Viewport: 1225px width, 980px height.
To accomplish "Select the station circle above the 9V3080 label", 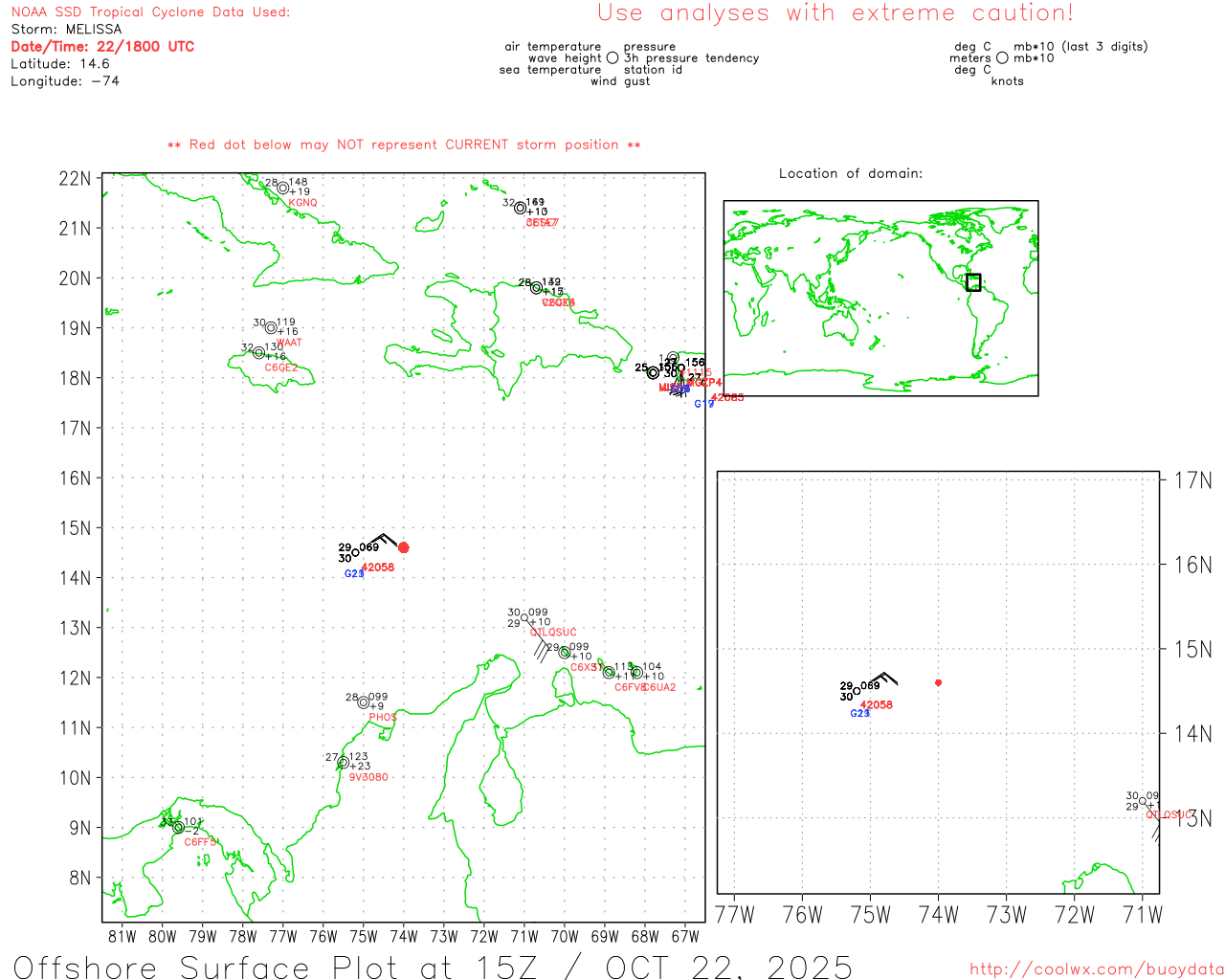I will point(343,763).
